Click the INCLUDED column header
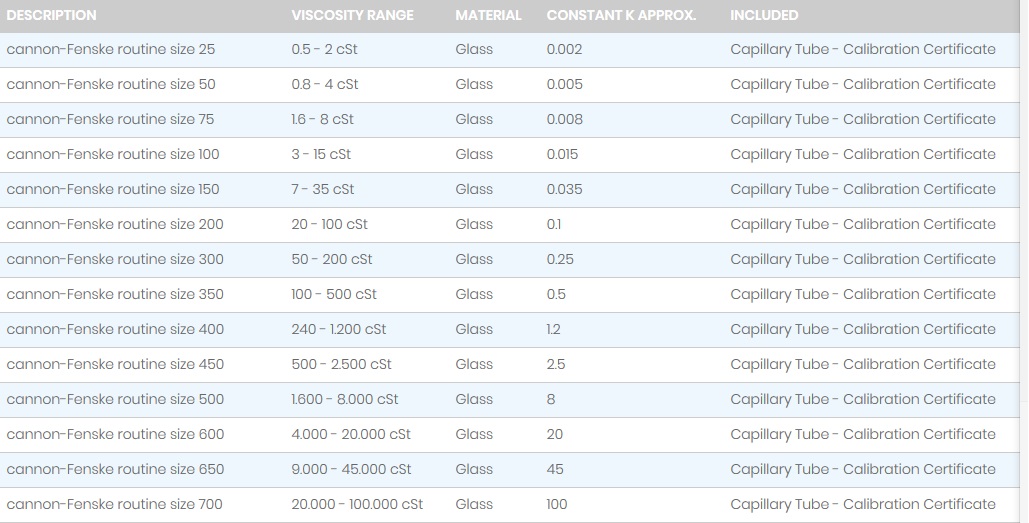 (x=764, y=16)
